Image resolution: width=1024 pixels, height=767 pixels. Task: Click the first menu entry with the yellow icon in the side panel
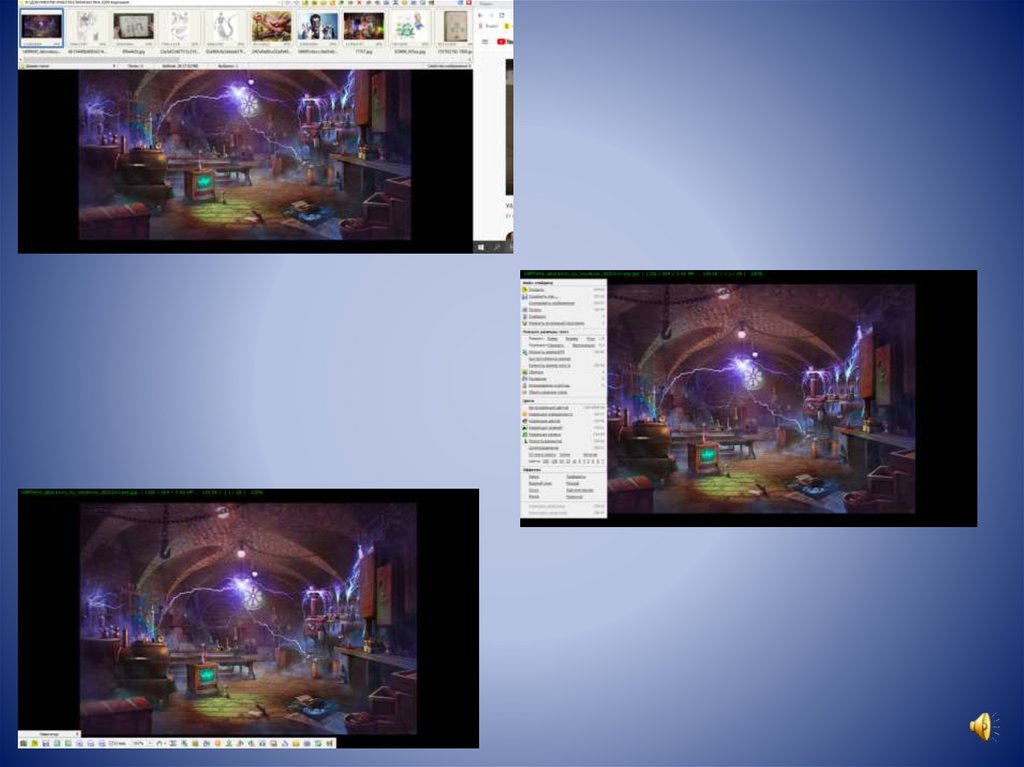pyautogui.click(x=562, y=289)
